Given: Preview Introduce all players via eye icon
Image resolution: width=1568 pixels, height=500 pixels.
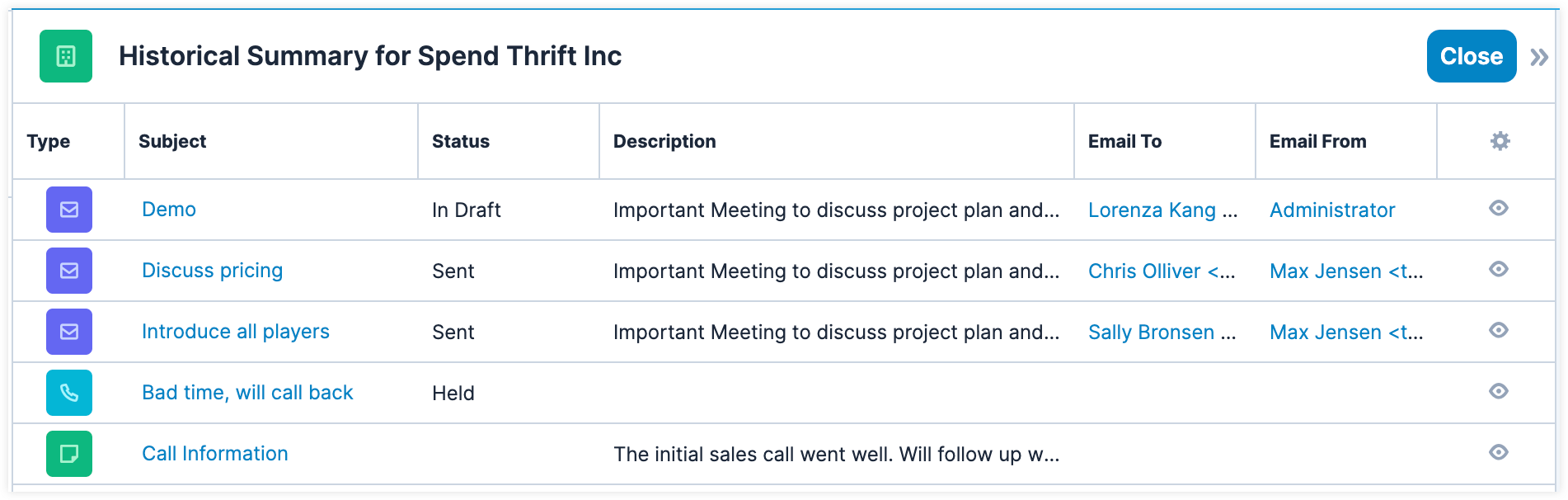Looking at the screenshot, I should (1499, 330).
